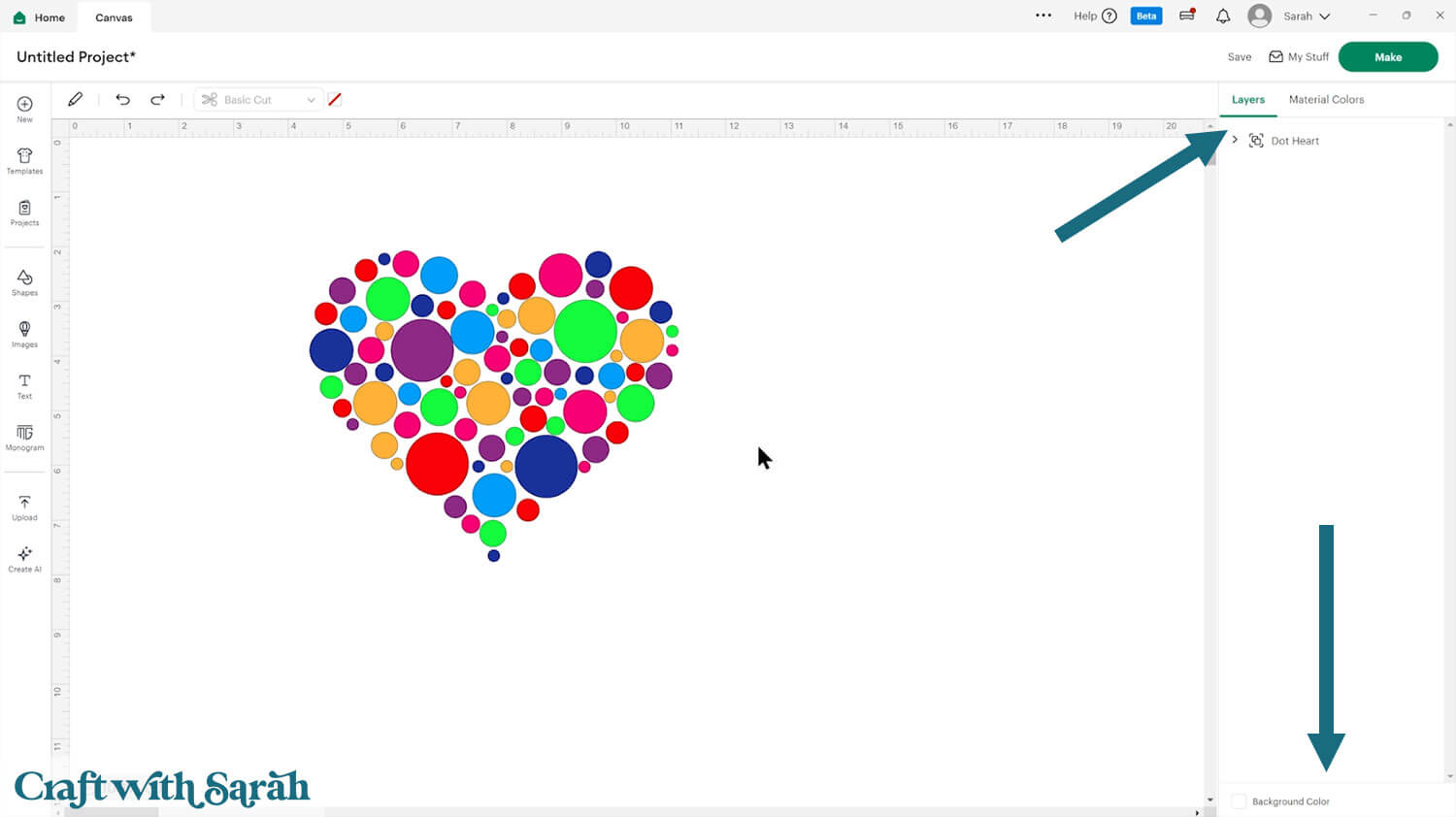Open the Monogram tool

pyautogui.click(x=24, y=438)
